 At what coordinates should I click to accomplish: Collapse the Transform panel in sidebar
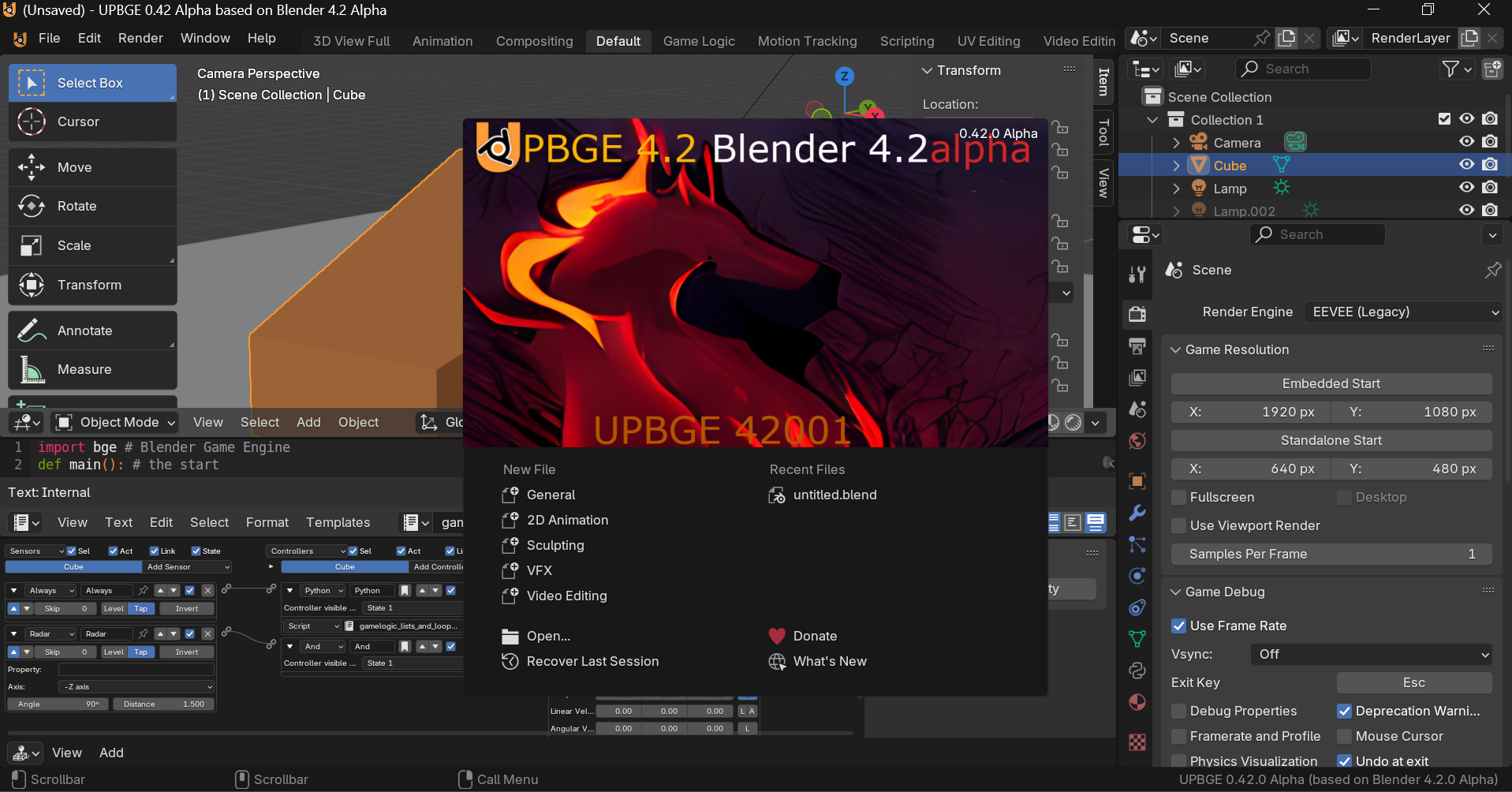coord(927,70)
